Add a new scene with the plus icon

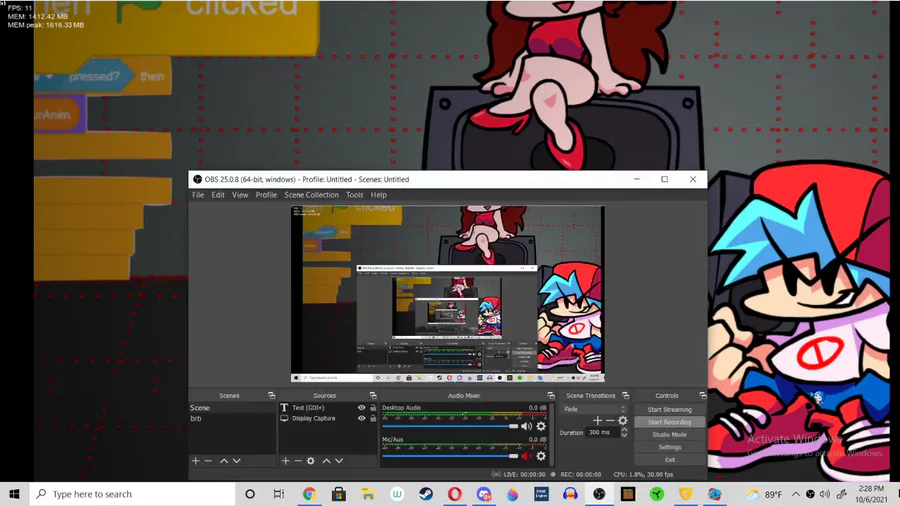(x=196, y=461)
